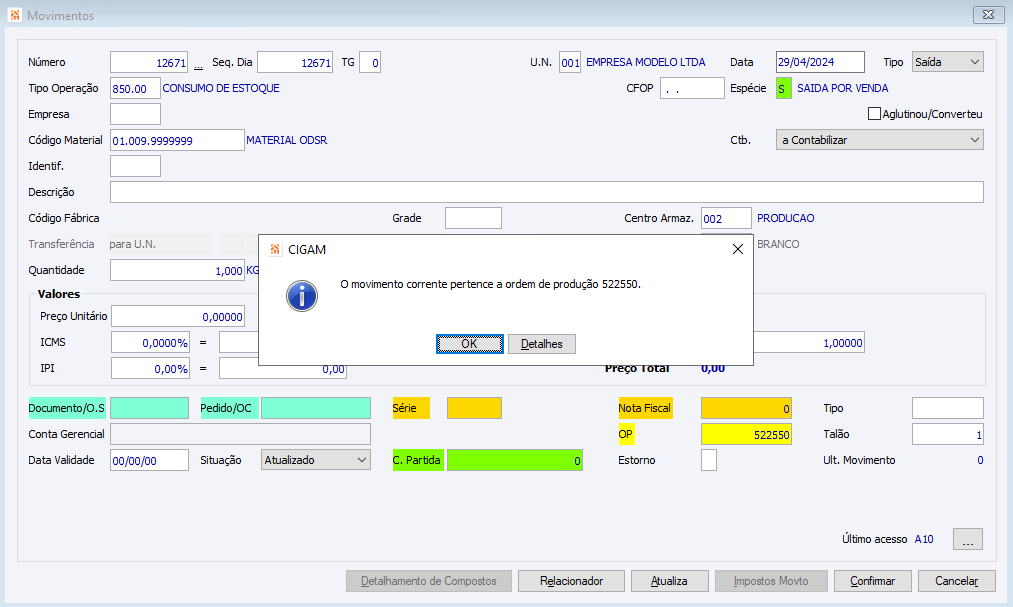Click the Ult. Movimento value 0
The width and height of the screenshot is (1013, 607).
(980, 460)
